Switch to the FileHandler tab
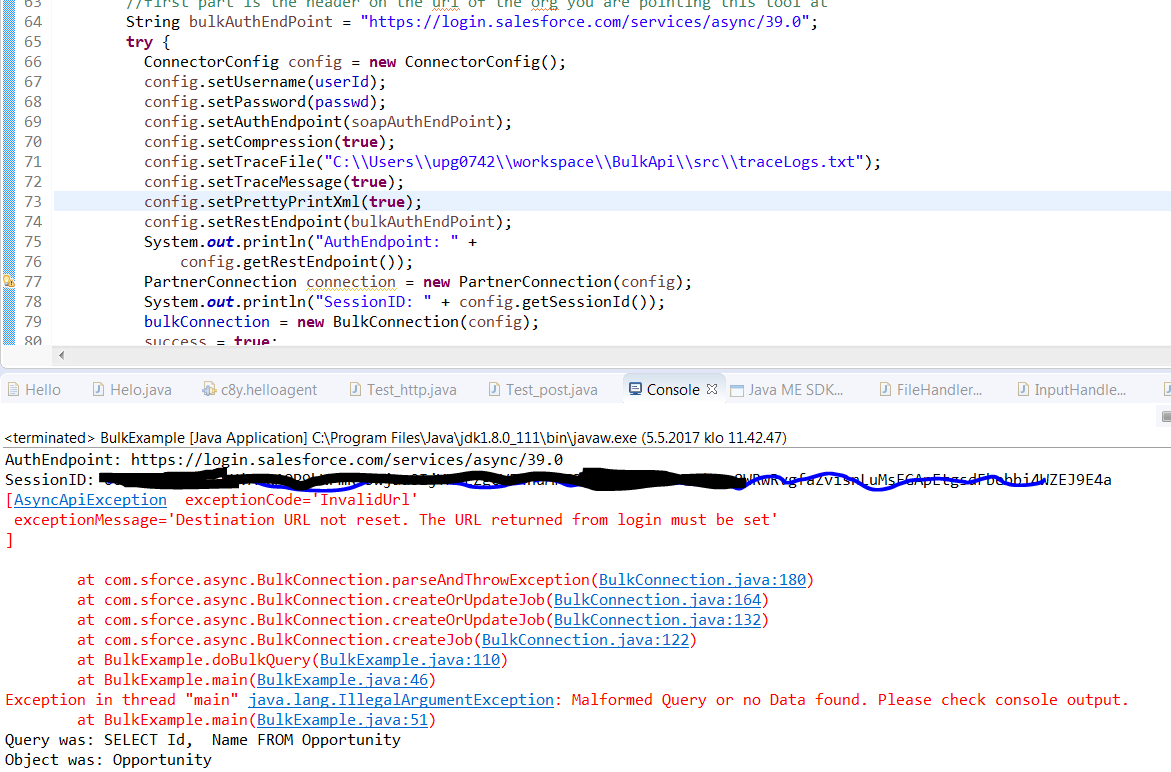1171x772 pixels. click(x=931, y=390)
